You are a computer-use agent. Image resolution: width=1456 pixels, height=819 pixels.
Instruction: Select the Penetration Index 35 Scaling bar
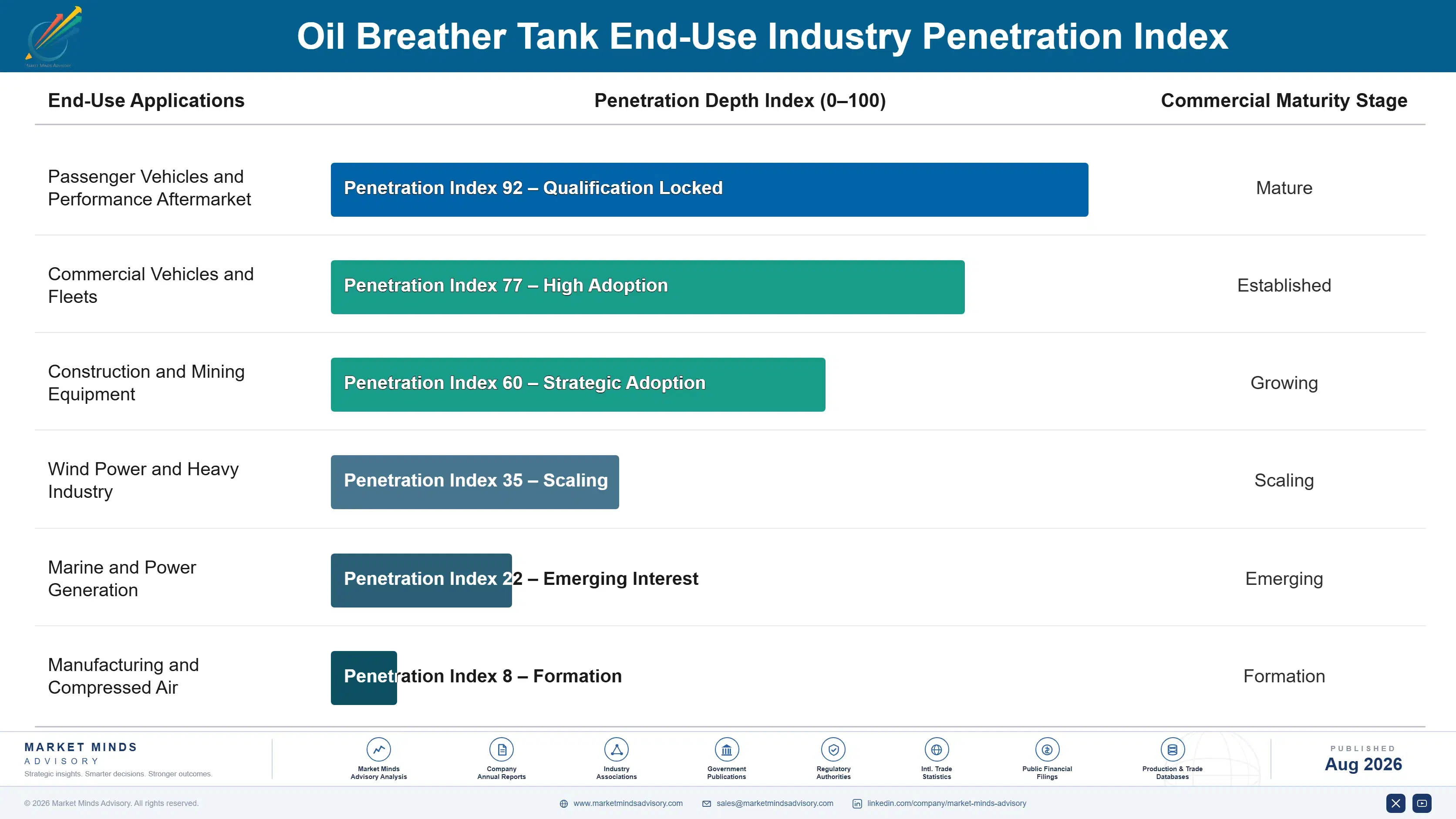coord(475,482)
